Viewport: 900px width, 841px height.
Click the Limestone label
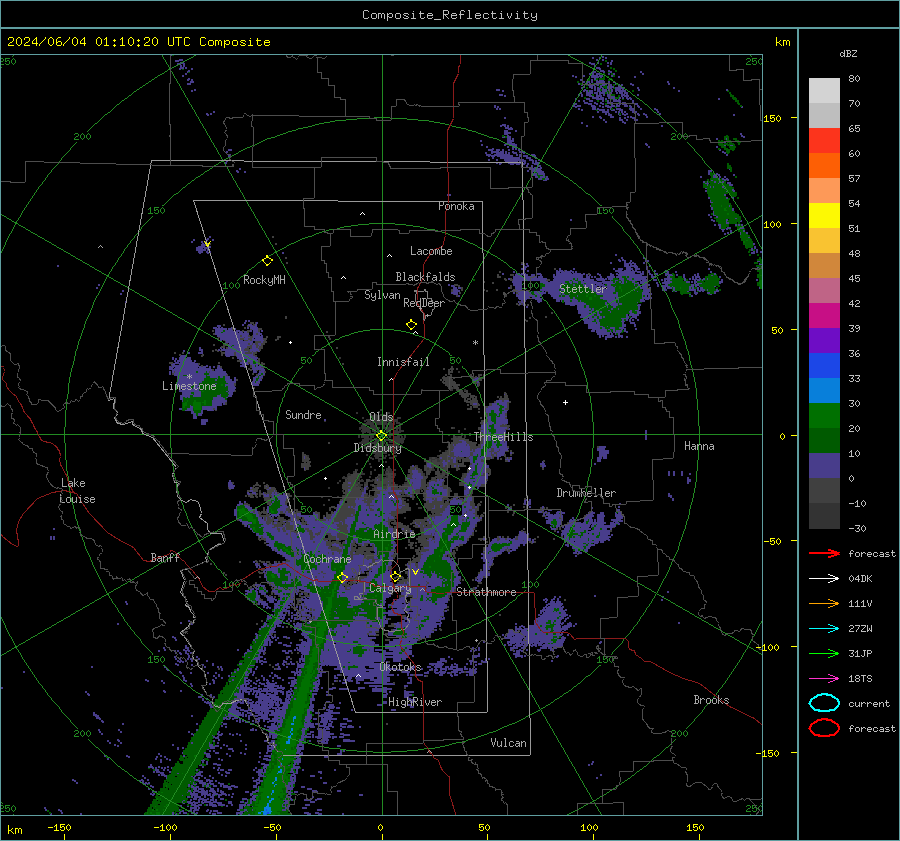click(x=189, y=386)
